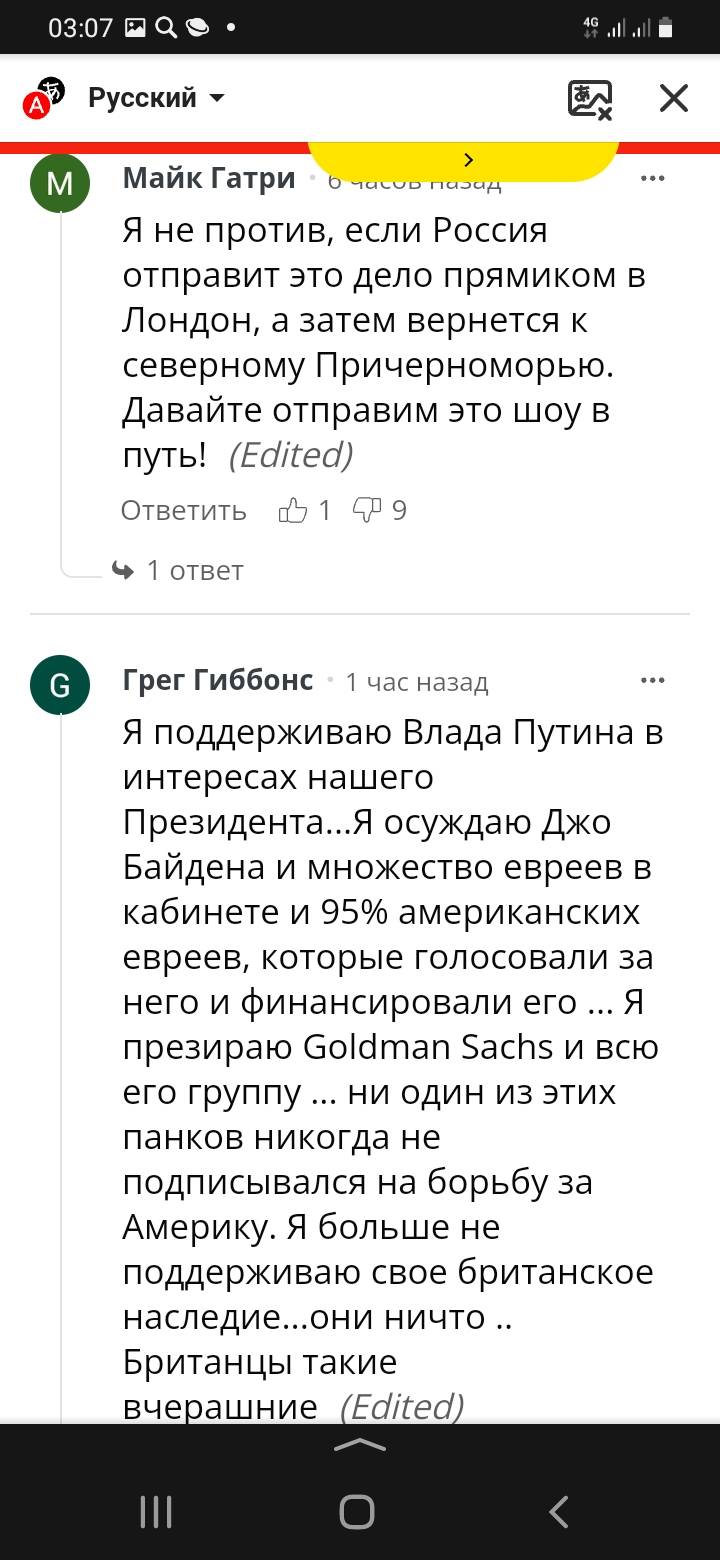The image size is (720, 1560).
Task: Like Майк Гатри's comment with thumbs up
Action: pyautogui.click(x=294, y=511)
